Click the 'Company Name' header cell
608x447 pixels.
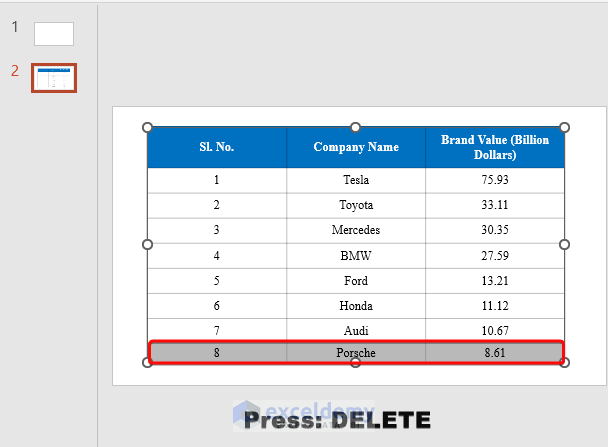pos(356,147)
